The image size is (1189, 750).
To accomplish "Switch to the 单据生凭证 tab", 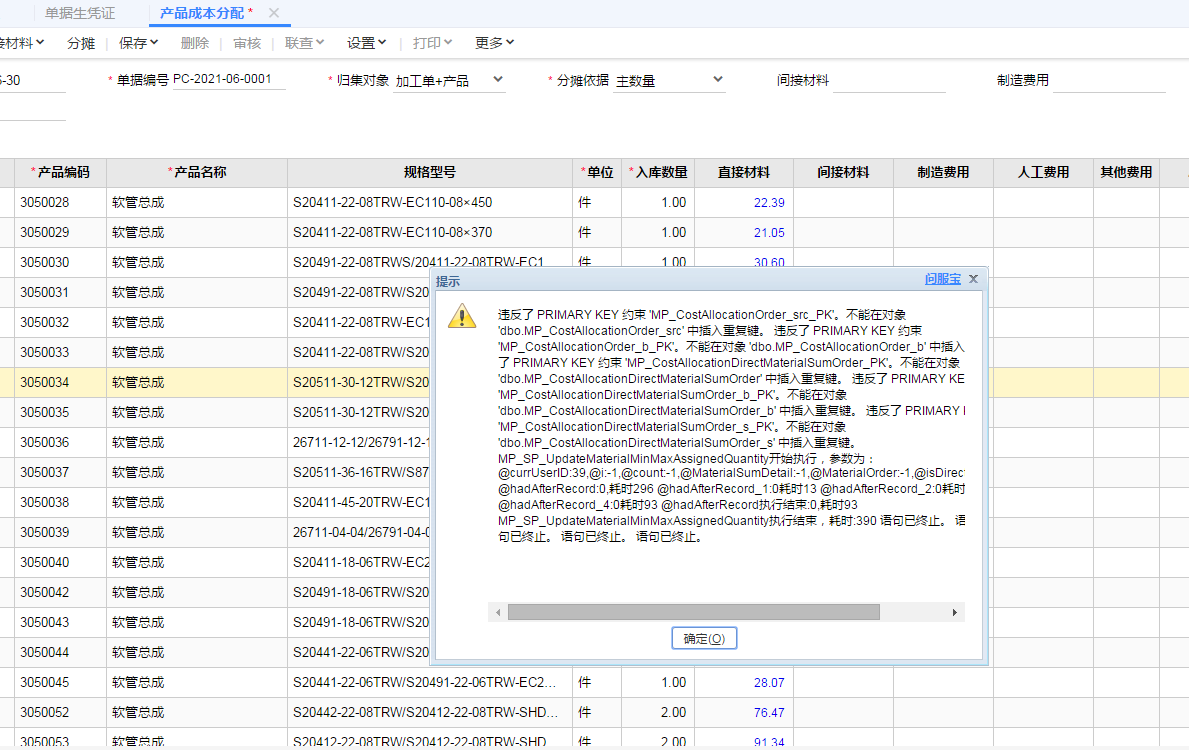I will (80, 13).
